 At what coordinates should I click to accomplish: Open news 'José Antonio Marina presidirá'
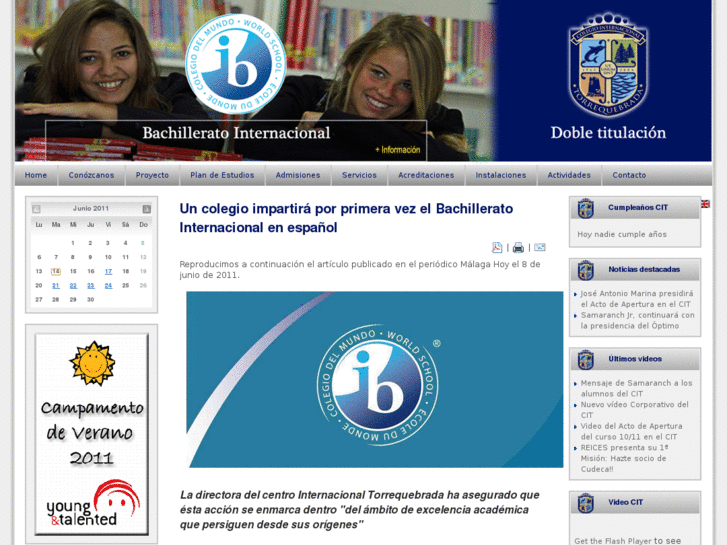click(637, 299)
